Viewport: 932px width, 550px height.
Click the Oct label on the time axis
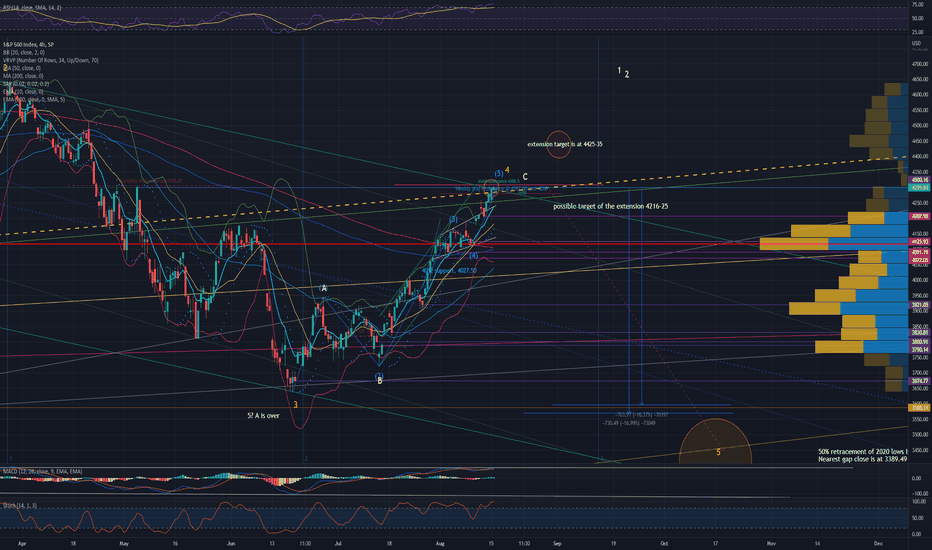pyautogui.click(x=664, y=543)
